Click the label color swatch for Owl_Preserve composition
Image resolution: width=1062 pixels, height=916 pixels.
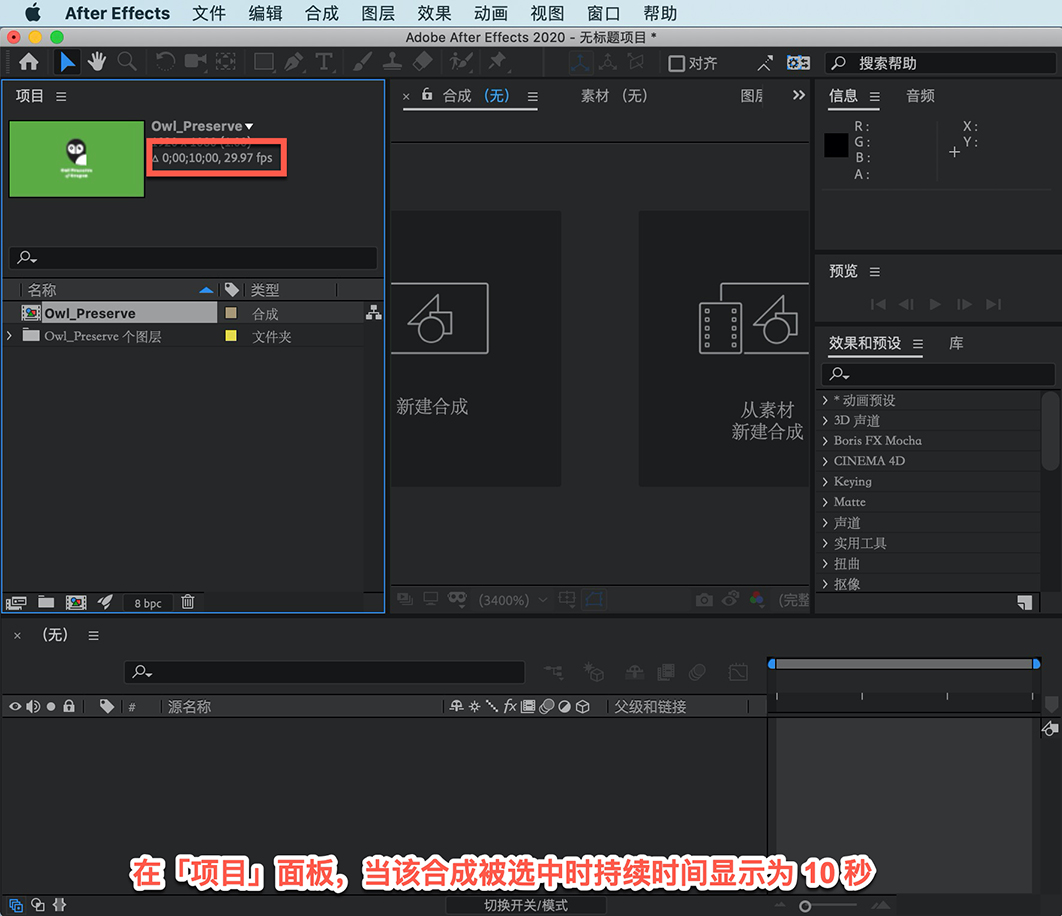click(231, 312)
